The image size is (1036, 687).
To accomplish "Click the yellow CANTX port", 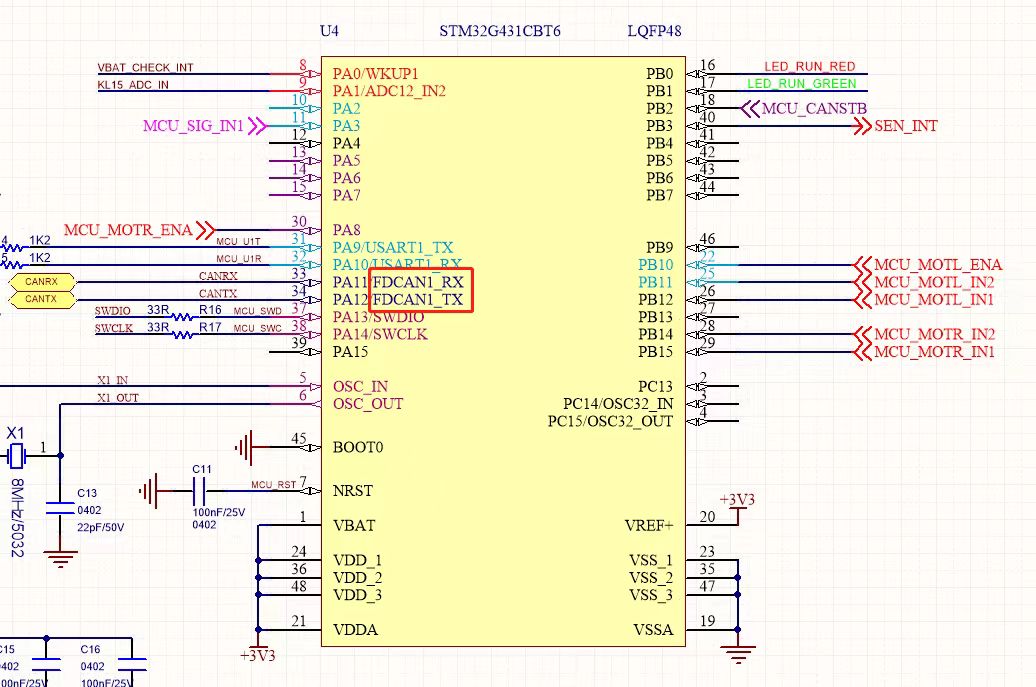I will 41,299.
